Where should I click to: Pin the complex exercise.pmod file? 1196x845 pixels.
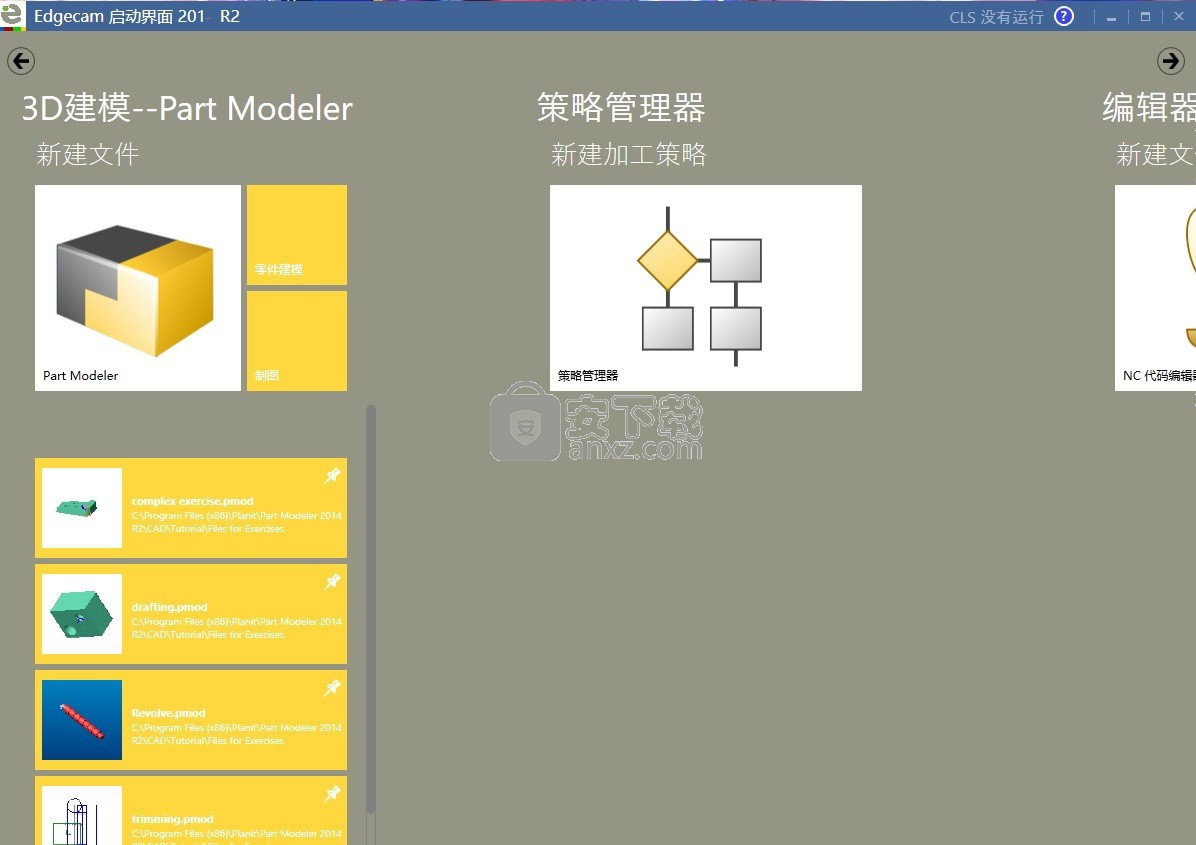click(333, 476)
